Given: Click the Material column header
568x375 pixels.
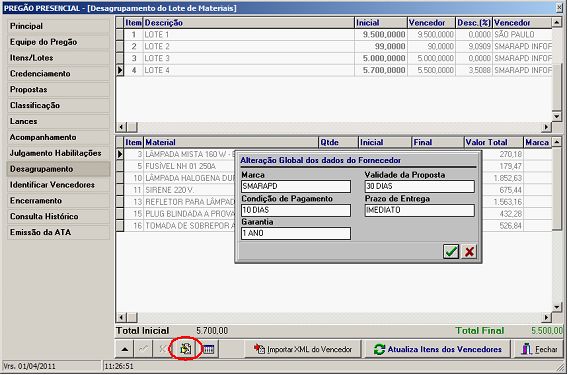Looking at the screenshot, I should pos(231,142).
